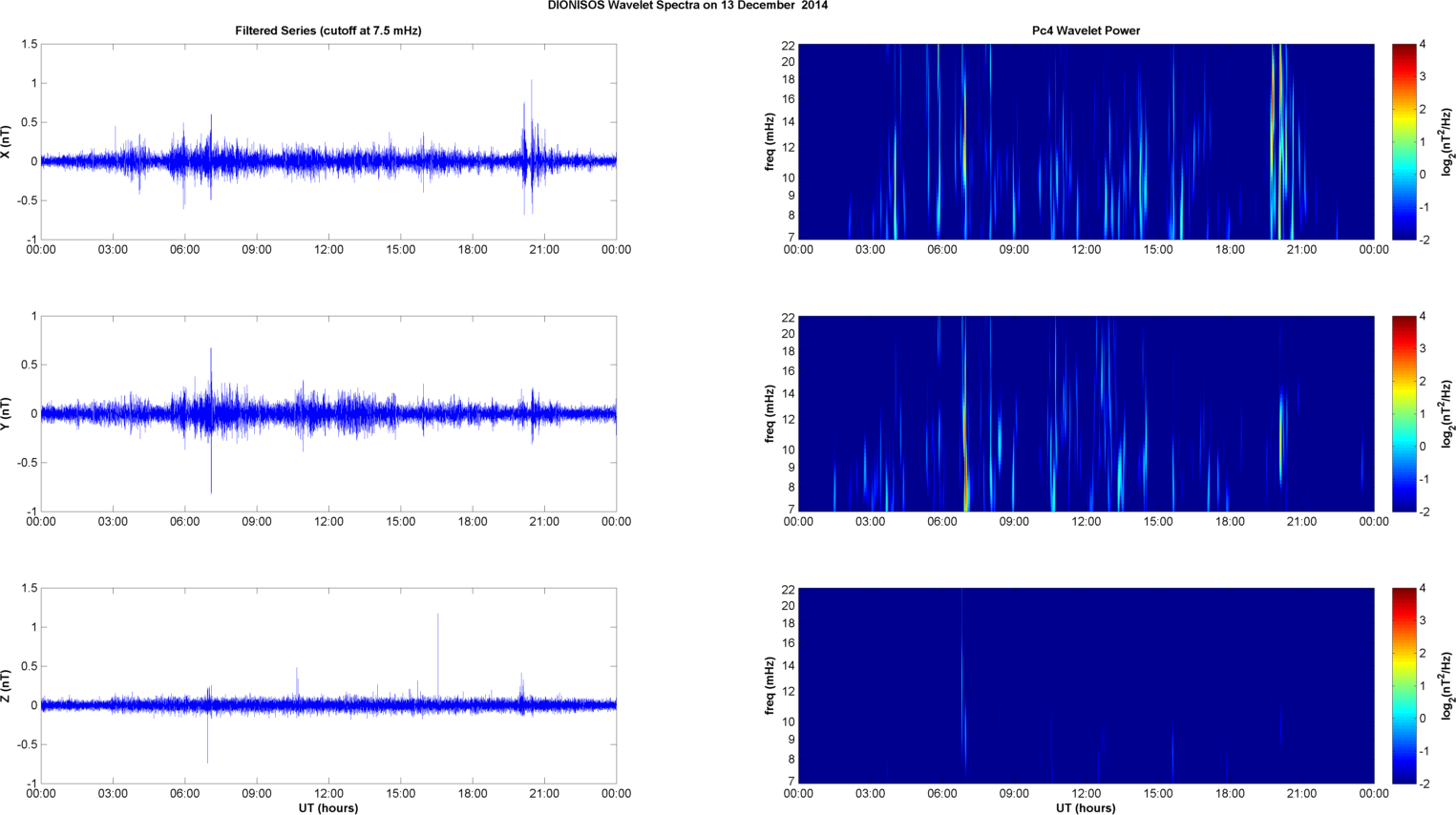Click the "18:00" tick under the Y series plot
This screenshot has width=1456, height=815.
[473, 522]
